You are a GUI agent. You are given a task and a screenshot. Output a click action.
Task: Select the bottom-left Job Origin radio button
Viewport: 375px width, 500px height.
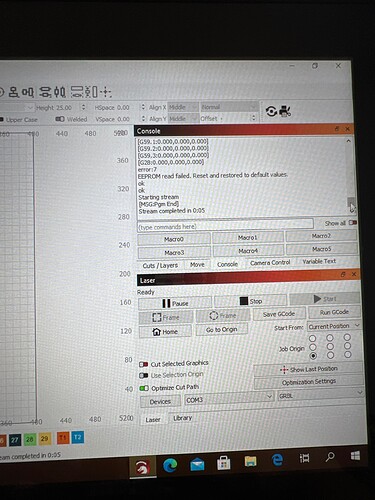tap(313, 356)
